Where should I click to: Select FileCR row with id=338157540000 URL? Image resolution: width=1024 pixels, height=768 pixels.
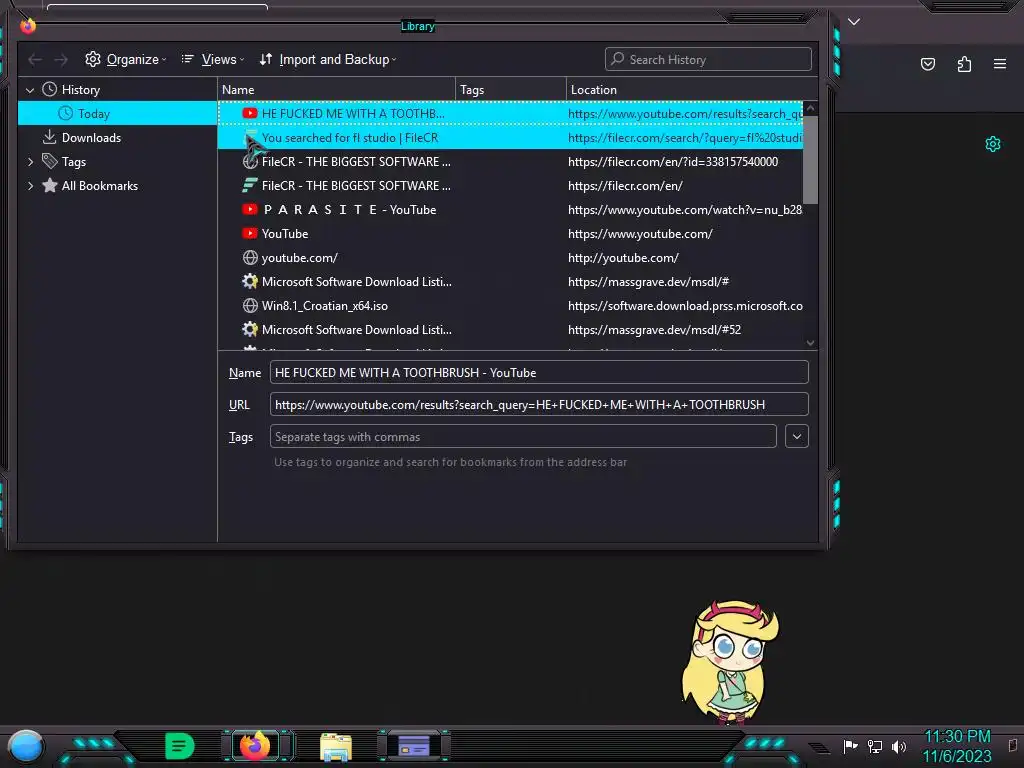[x=510, y=162]
